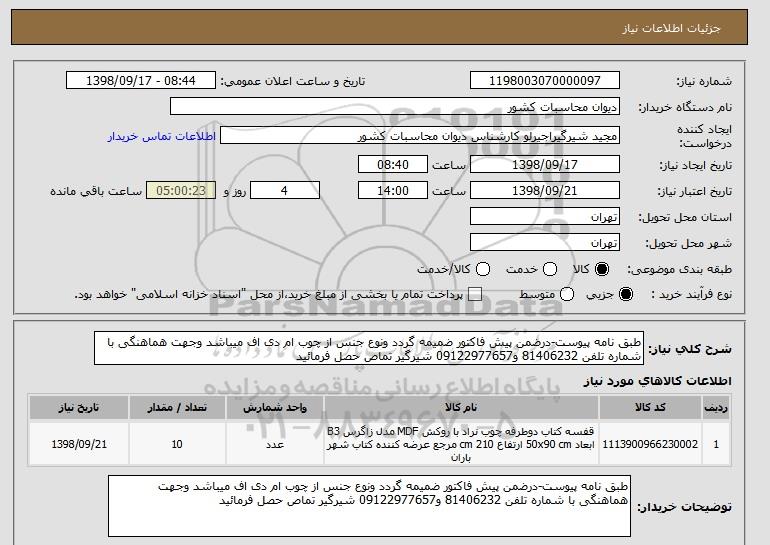Viewport: 770px width, 545px height.
Task: Click the validity time field 14:00
Action: [393, 190]
